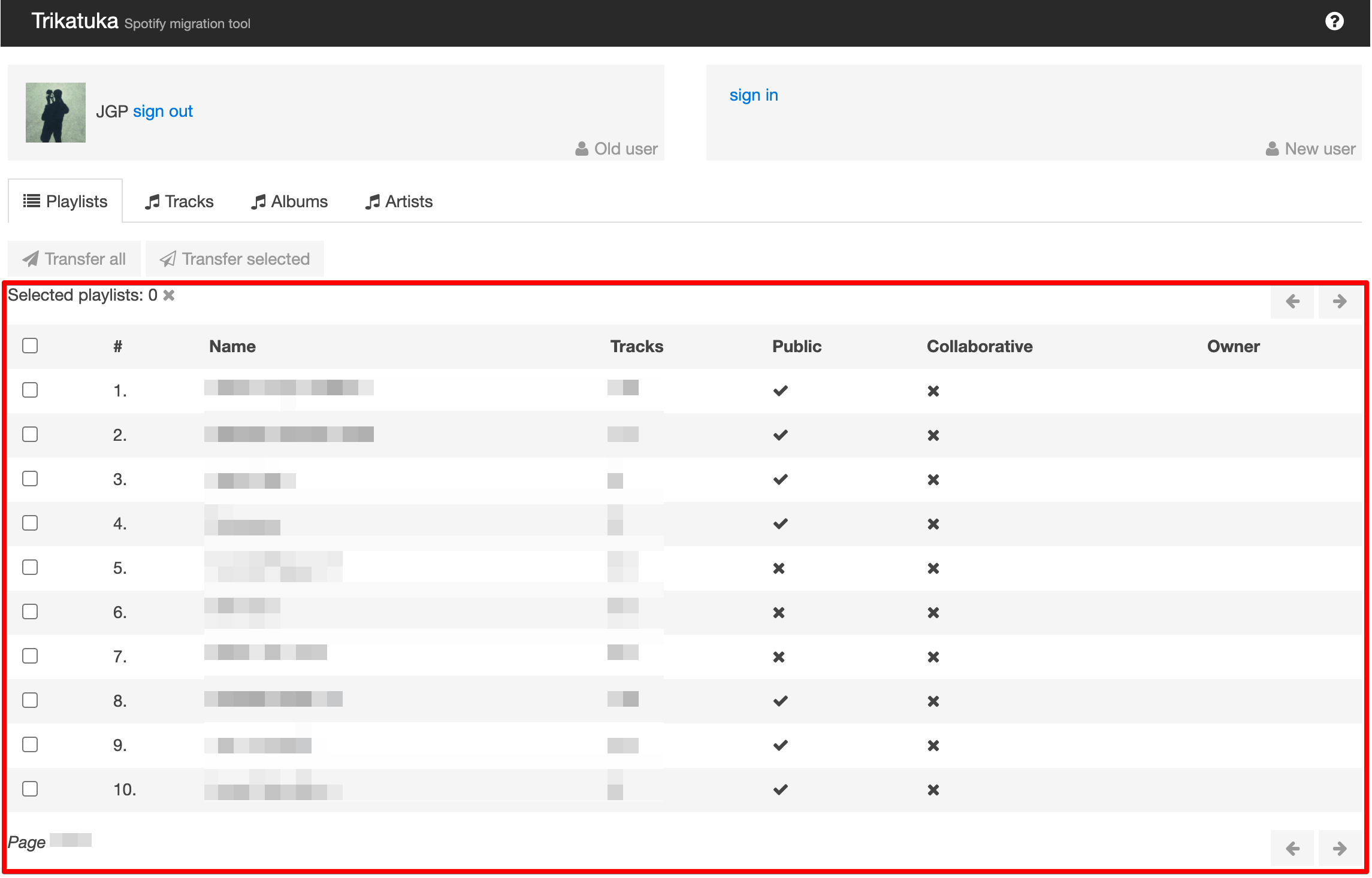Open the help question mark icon
The image size is (1372, 878).
pos(1334,22)
